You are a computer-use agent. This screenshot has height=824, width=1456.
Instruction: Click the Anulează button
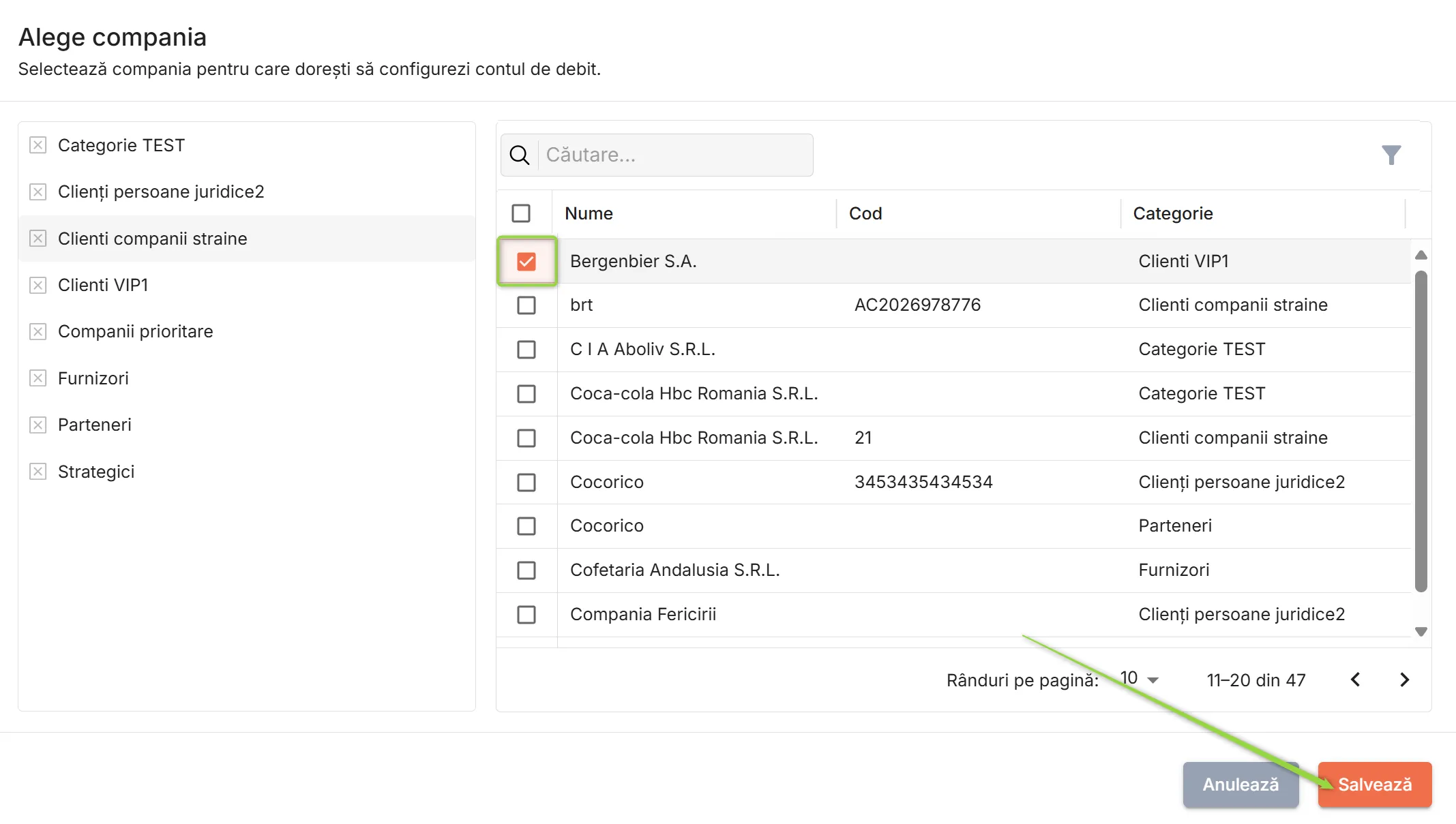coord(1240,784)
